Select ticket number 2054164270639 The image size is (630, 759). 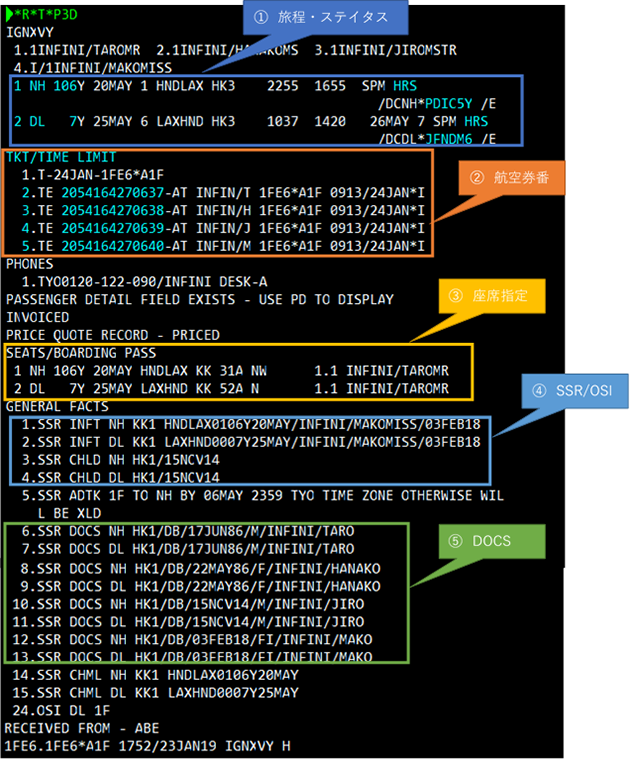113,228
